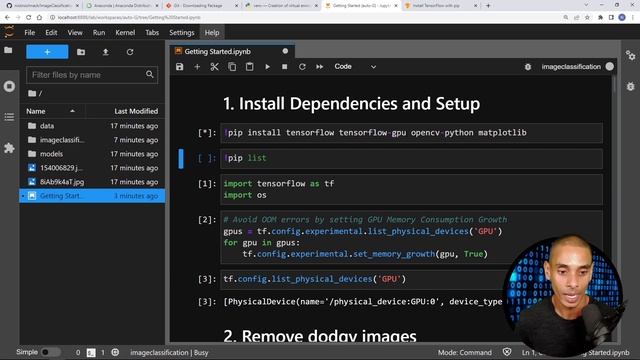This screenshot has height=360, width=640.
Task: Click the status bar shield trust icon
Action: coord(507,352)
